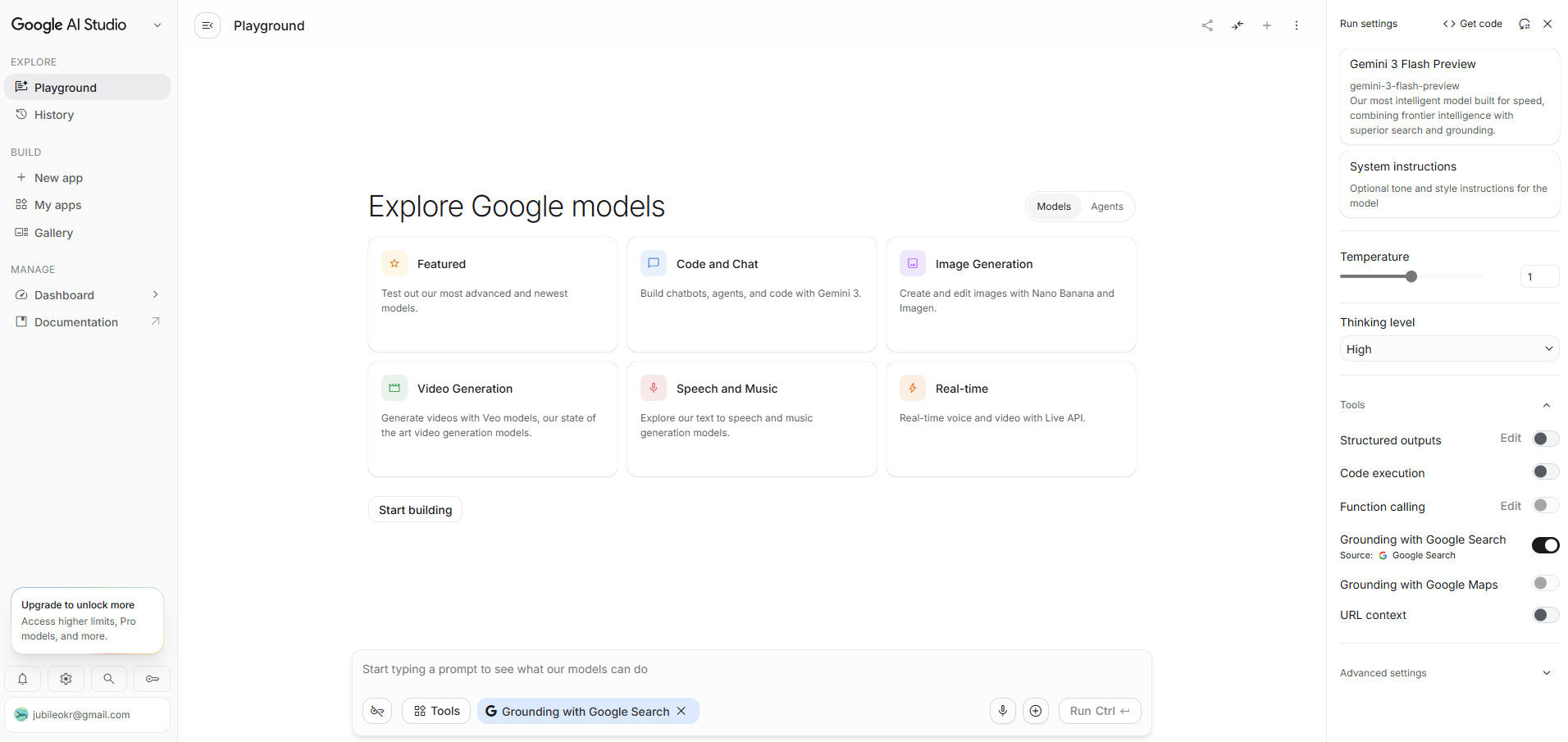Click the search magnifier icon in sidebar

pyautogui.click(x=108, y=679)
